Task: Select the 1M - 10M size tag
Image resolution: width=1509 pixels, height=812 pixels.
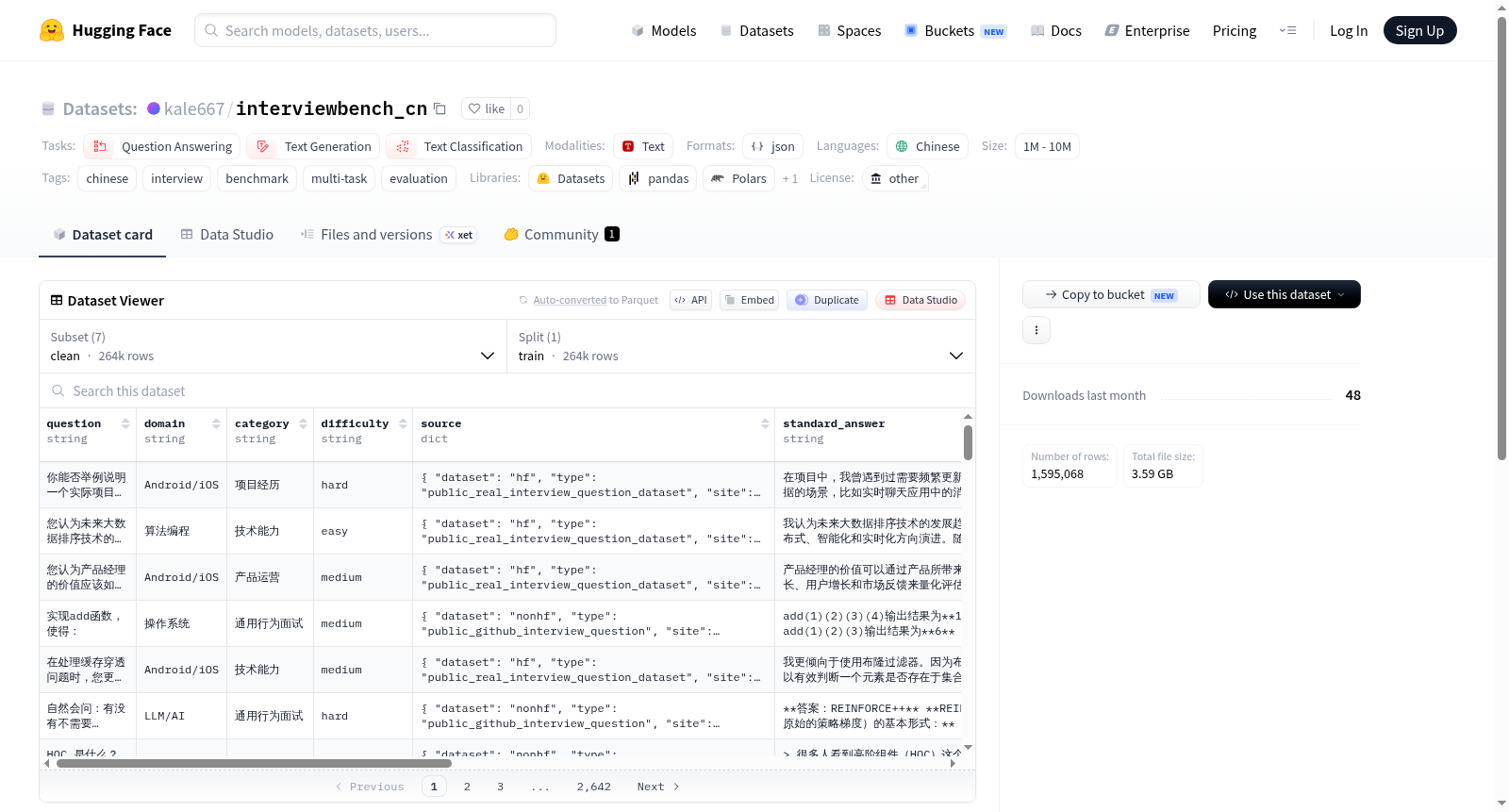Action: point(1047,146)
